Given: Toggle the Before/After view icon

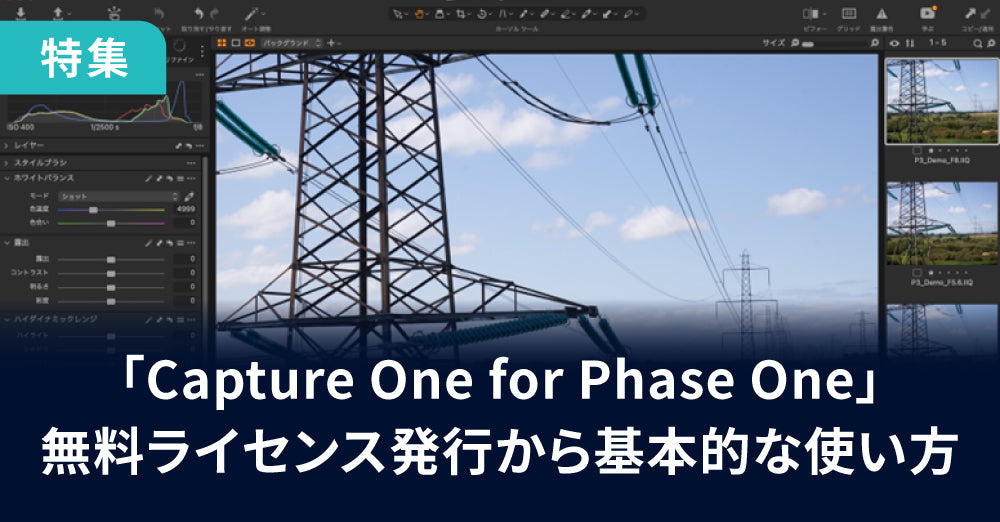Looking at the screenshot, I should pos(811,13).
